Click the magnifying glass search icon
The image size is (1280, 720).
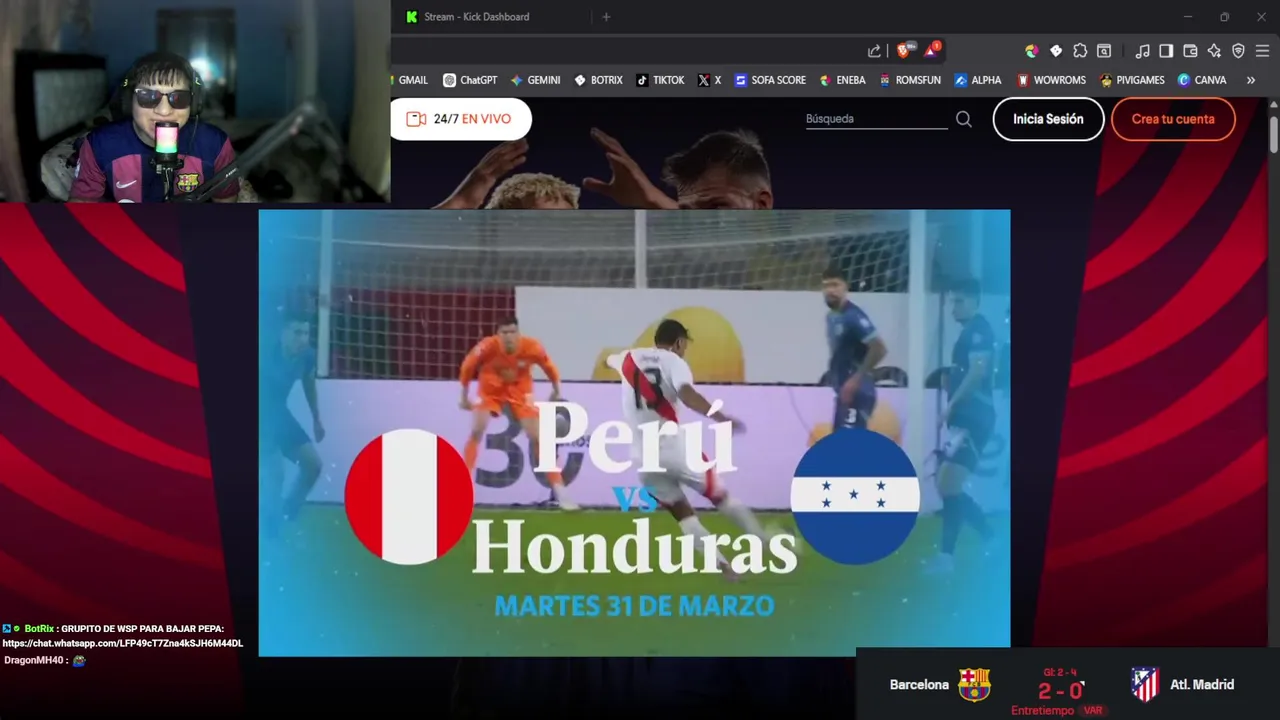(964, 119)
